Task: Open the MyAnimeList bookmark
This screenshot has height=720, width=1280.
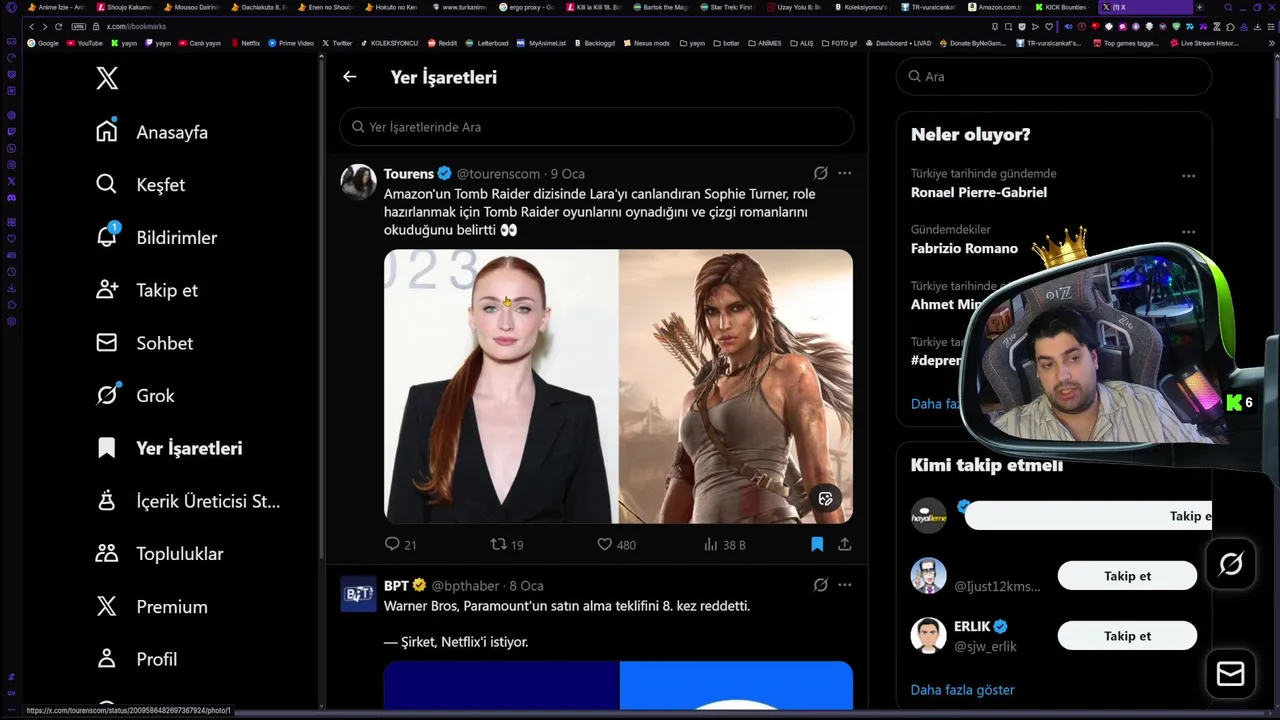Action: pyautogui.click(x=541, y=43)
